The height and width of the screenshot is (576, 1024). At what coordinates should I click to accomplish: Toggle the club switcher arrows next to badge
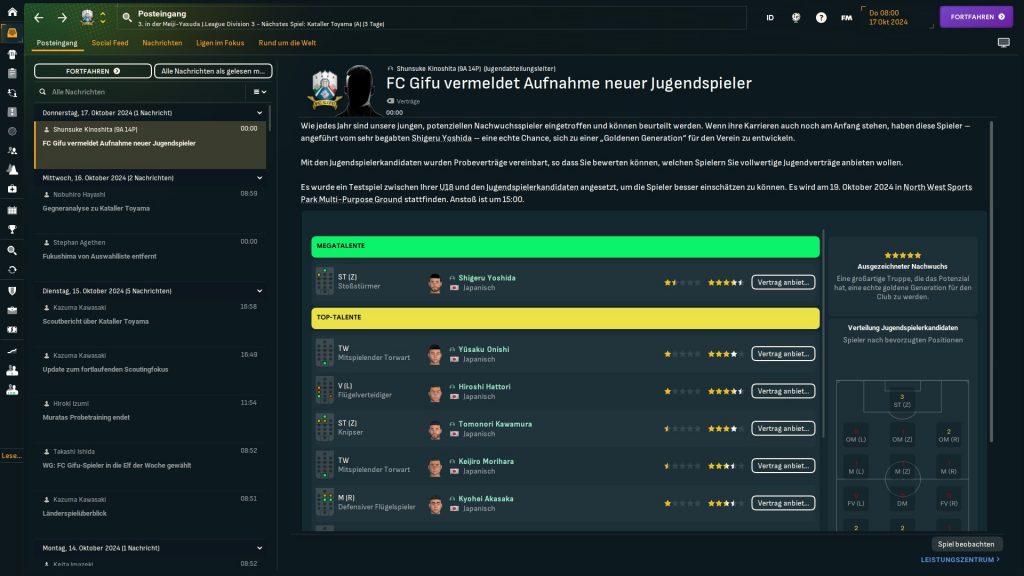pyautogui.click(x=102, y=18)
